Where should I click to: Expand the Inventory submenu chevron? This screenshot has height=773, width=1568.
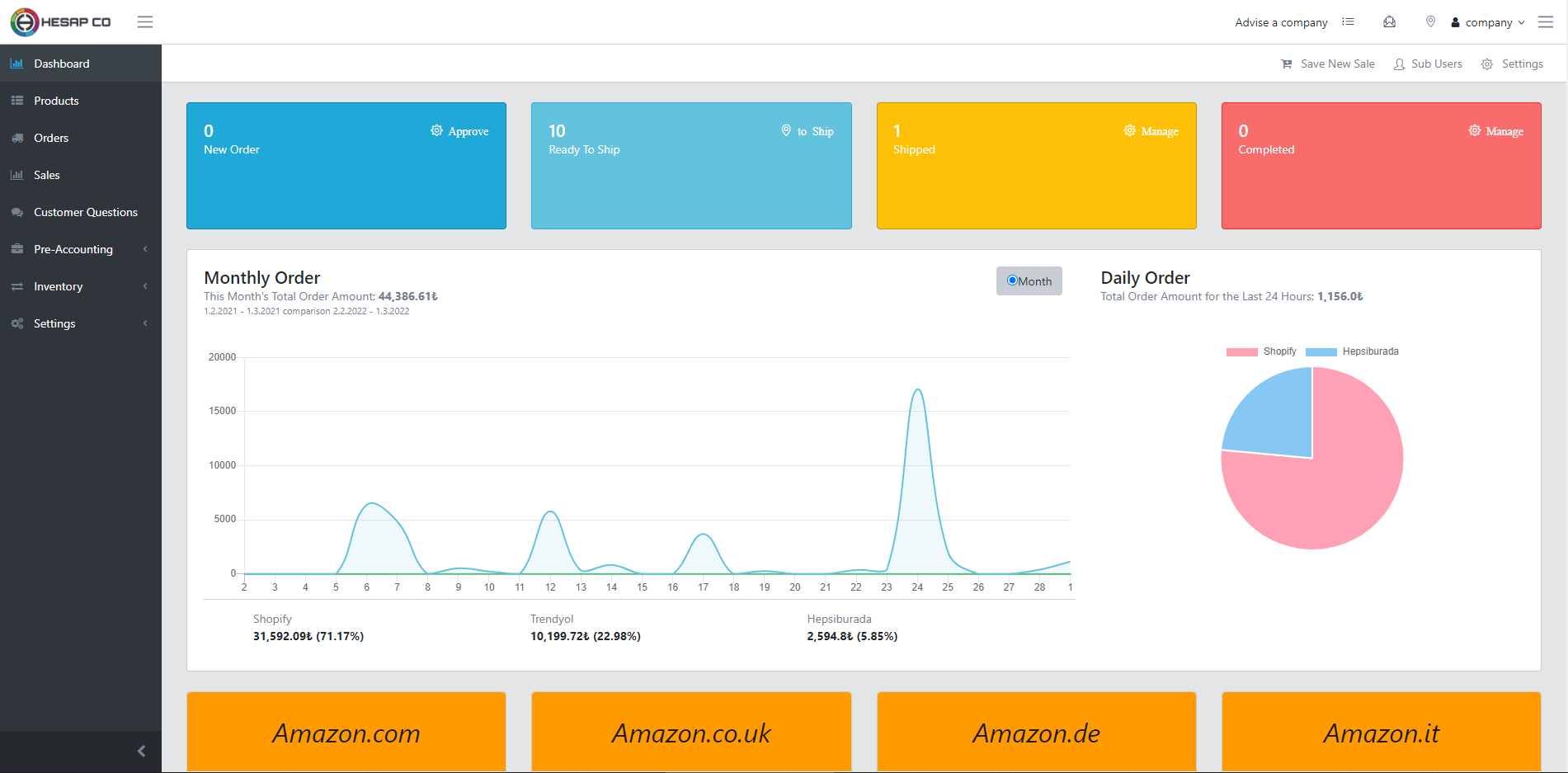pyautogui.click(x=145, y=286)
